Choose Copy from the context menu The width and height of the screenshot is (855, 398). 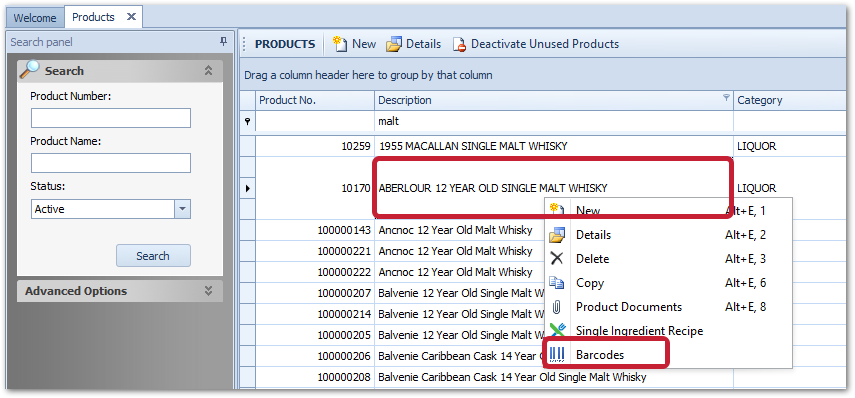[670, 283]
